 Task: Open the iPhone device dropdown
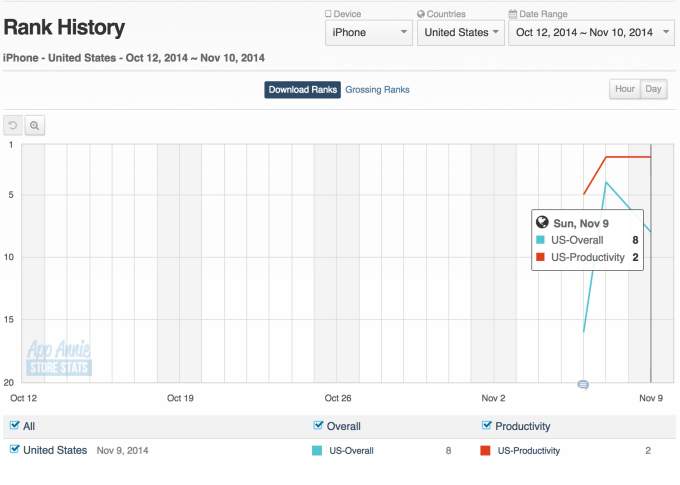368,33
